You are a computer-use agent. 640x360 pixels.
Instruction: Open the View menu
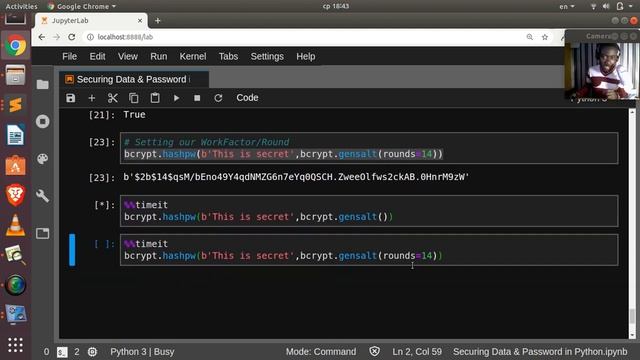click(128, 56)
